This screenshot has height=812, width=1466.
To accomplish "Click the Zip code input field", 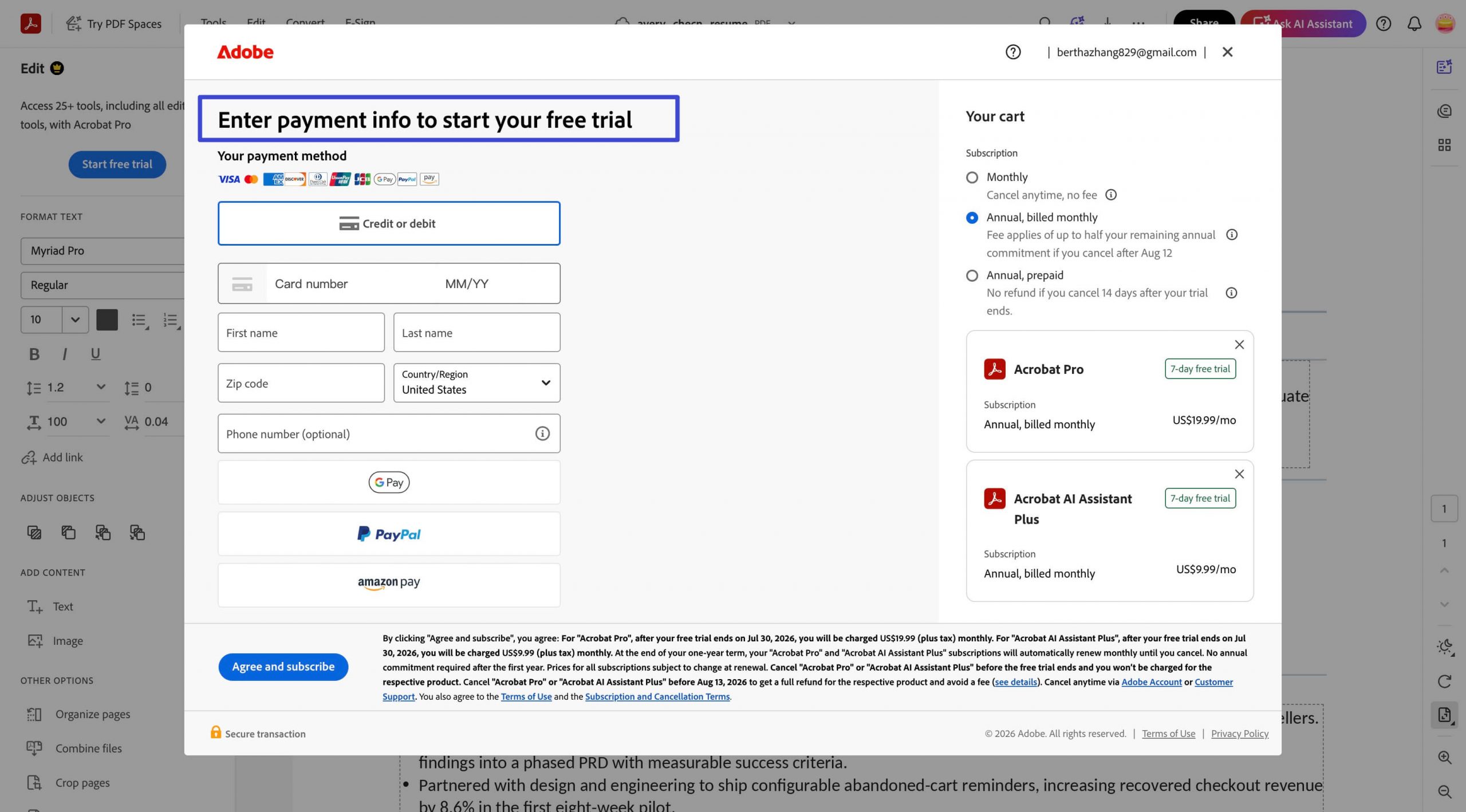I will pos(301,383).
